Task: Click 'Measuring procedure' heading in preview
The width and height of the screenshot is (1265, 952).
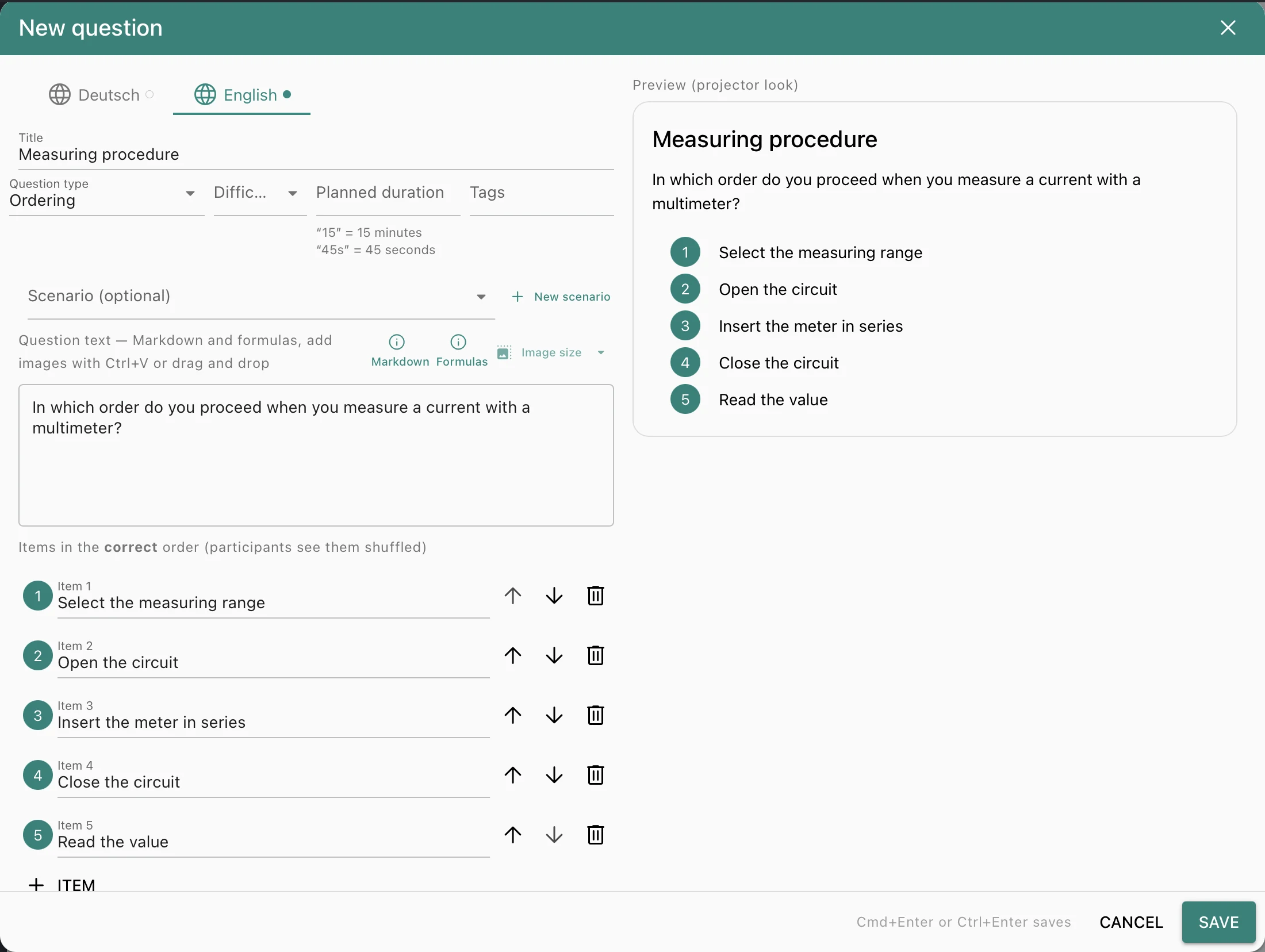Action: tap(765, 139)
